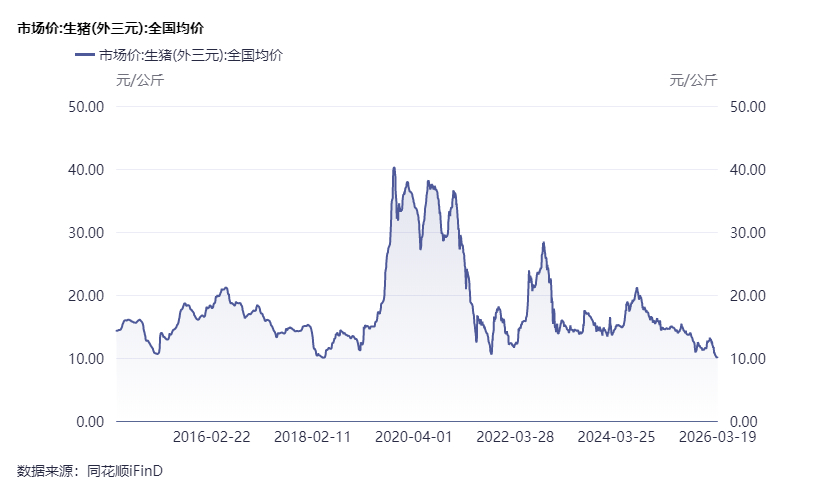Click the blue legend line swatch
The height and width of the screenshot is (498, 834).
(x=84, y=55)
